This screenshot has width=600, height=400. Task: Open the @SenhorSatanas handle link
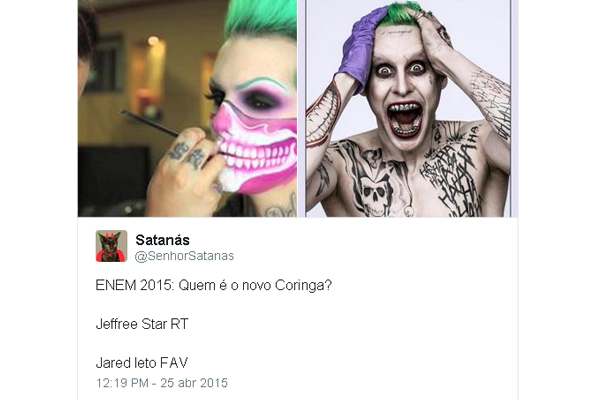pyautogui.click(x=184, y=256)
